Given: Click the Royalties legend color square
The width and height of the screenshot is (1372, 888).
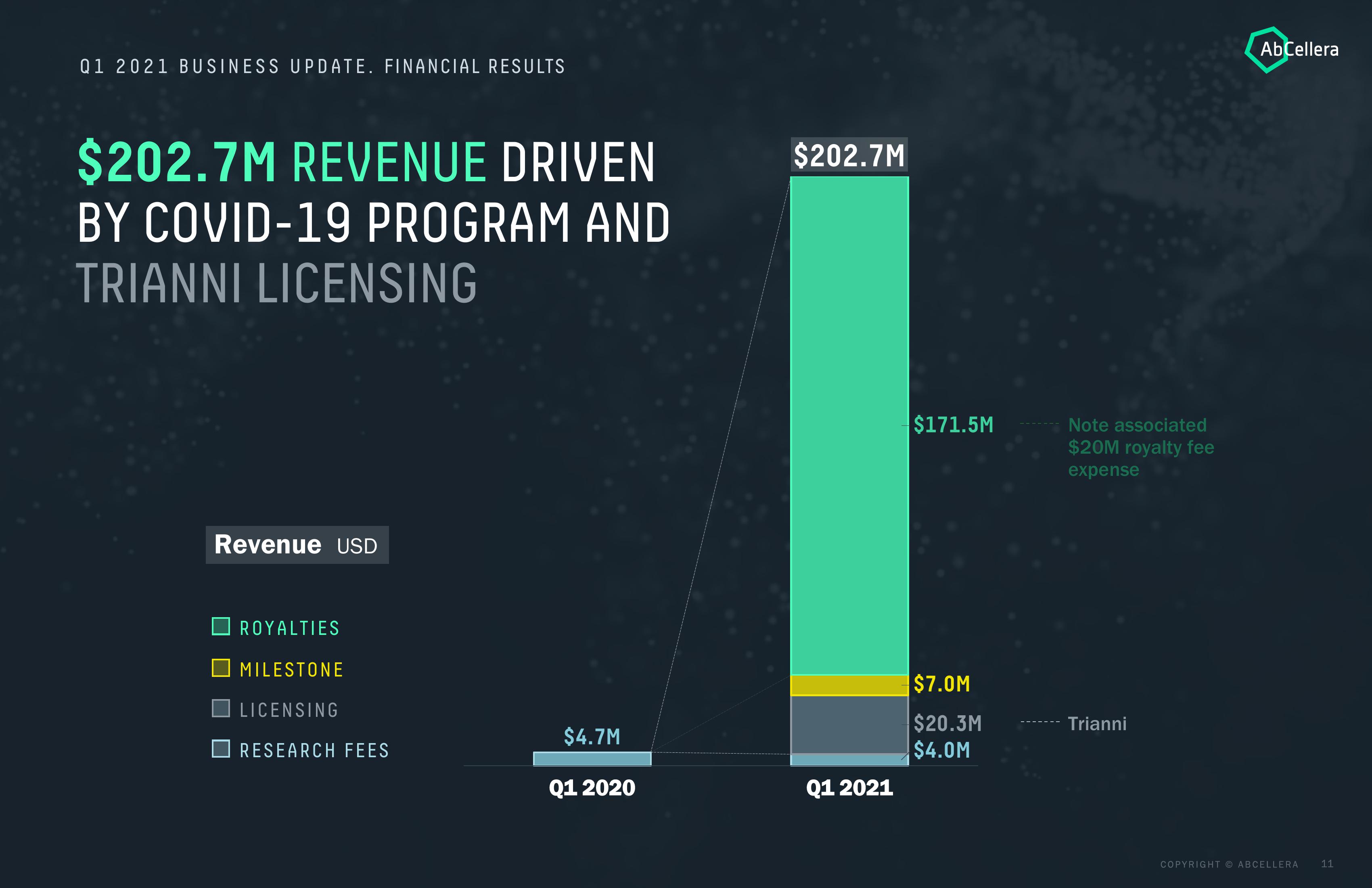Looking at the screenshot, I should point(221,626).
